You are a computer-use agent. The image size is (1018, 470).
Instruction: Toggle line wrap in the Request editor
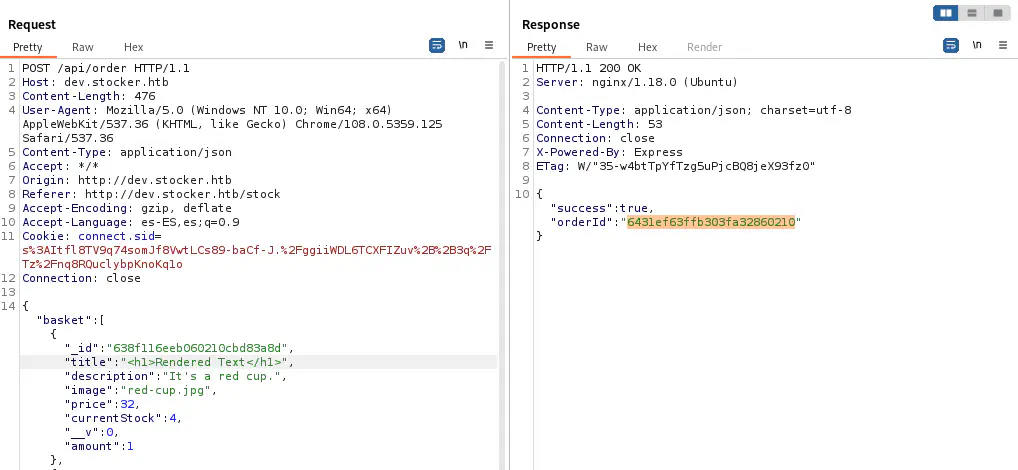[437, 46]
